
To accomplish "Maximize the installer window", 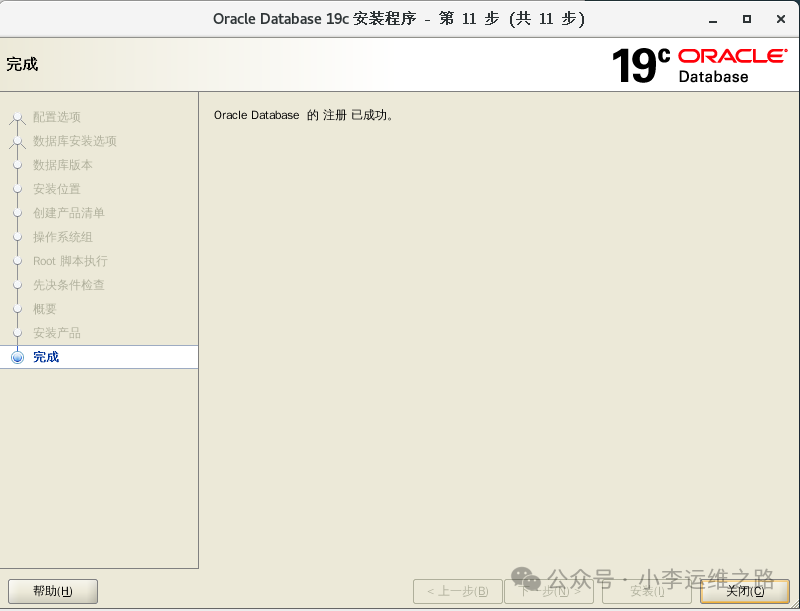I will [746, 19].
